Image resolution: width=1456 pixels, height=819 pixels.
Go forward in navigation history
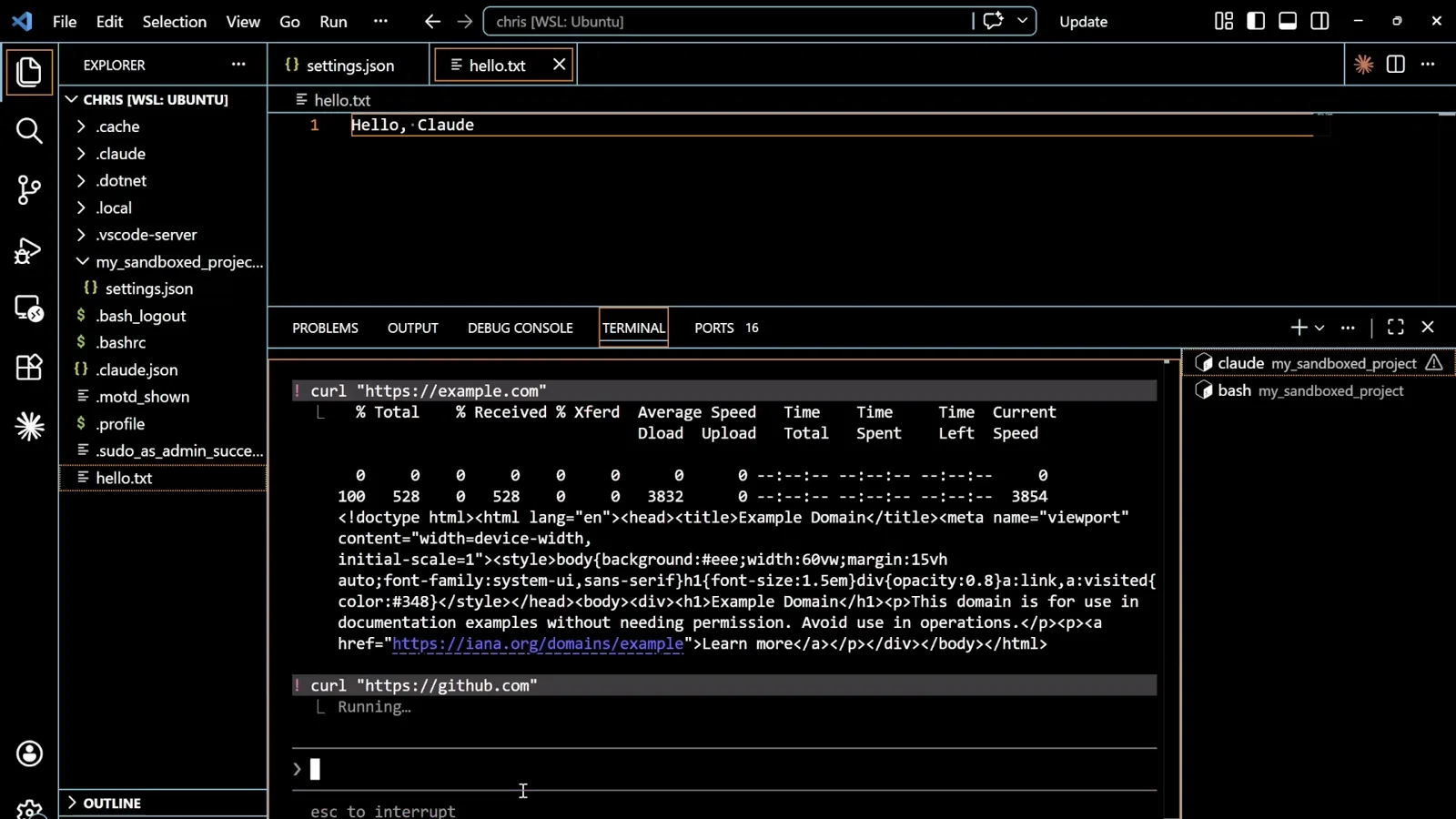coord(465,21)
